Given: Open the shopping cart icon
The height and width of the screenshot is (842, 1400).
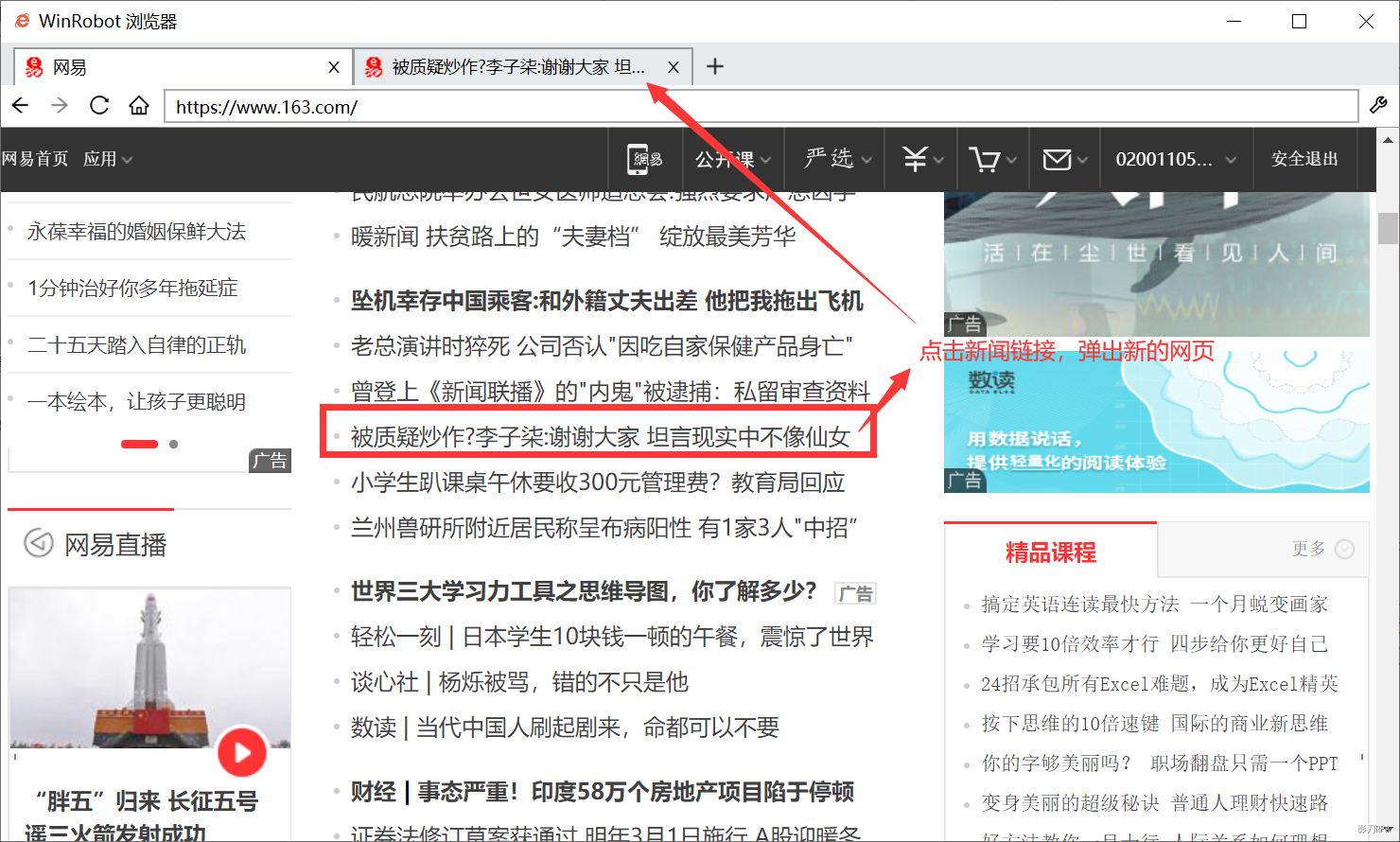Looking at the screenshot, I should tap(985, 159).
